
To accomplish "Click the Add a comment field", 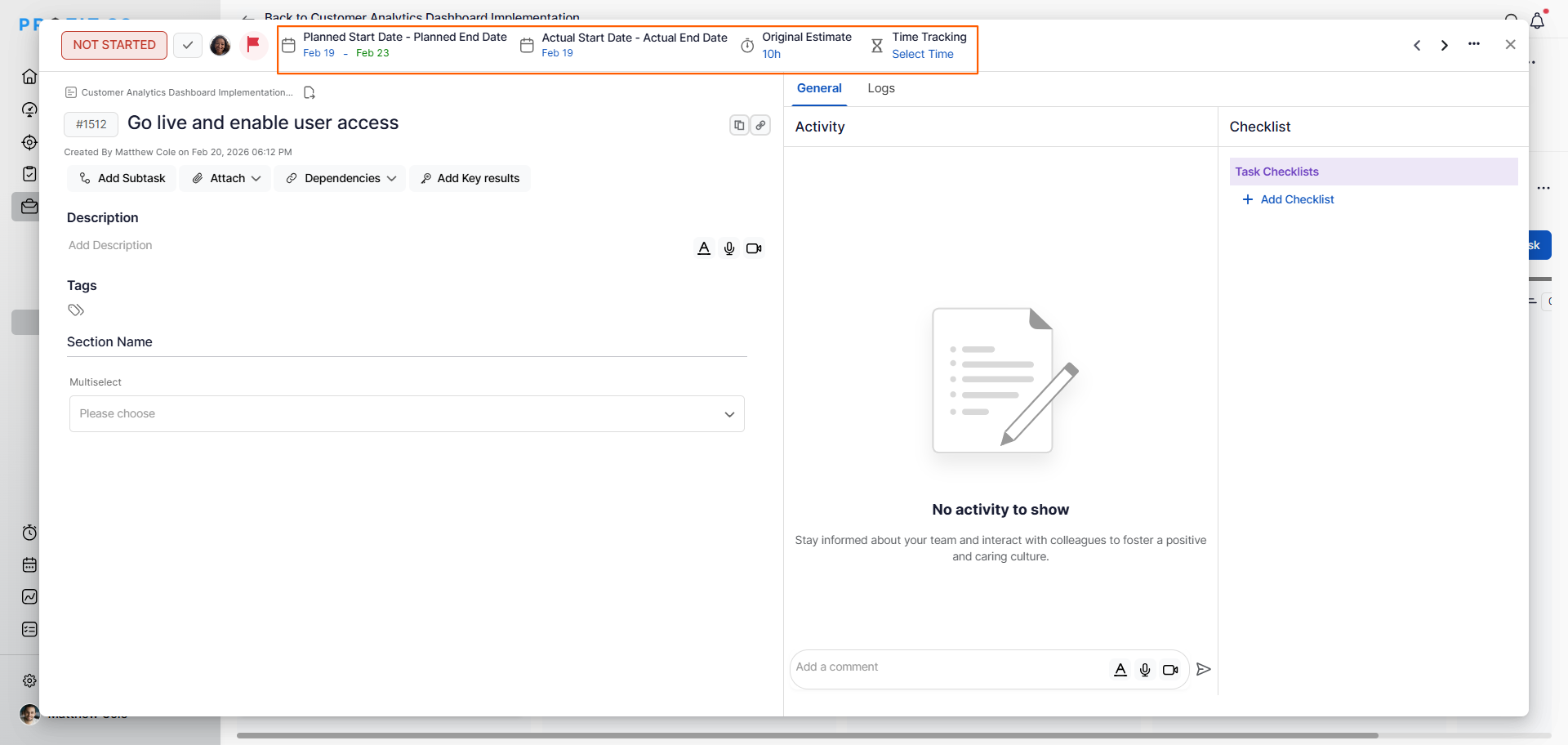I will pyautogui.click(x=947, y=667).
